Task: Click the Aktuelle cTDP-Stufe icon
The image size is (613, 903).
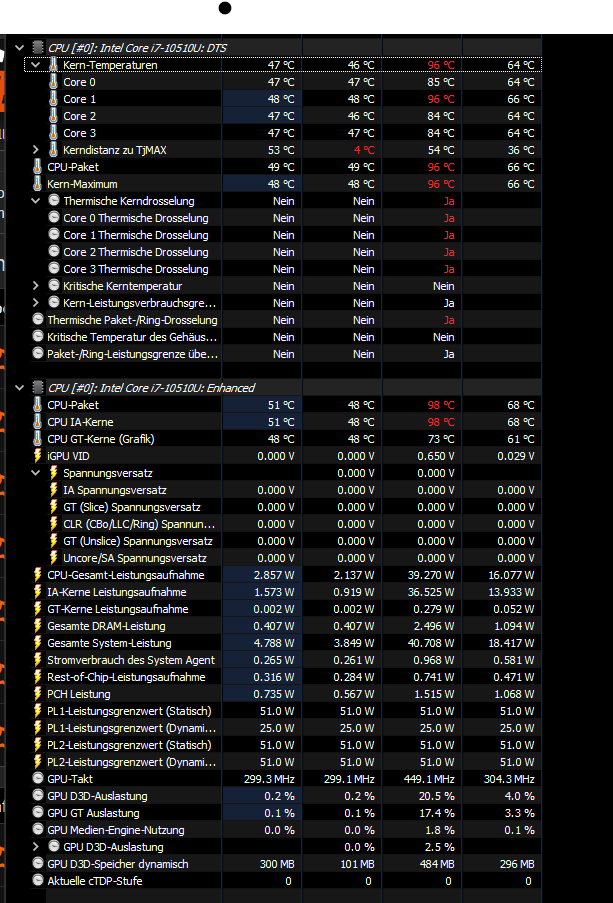Action: (x=38, y=881)
